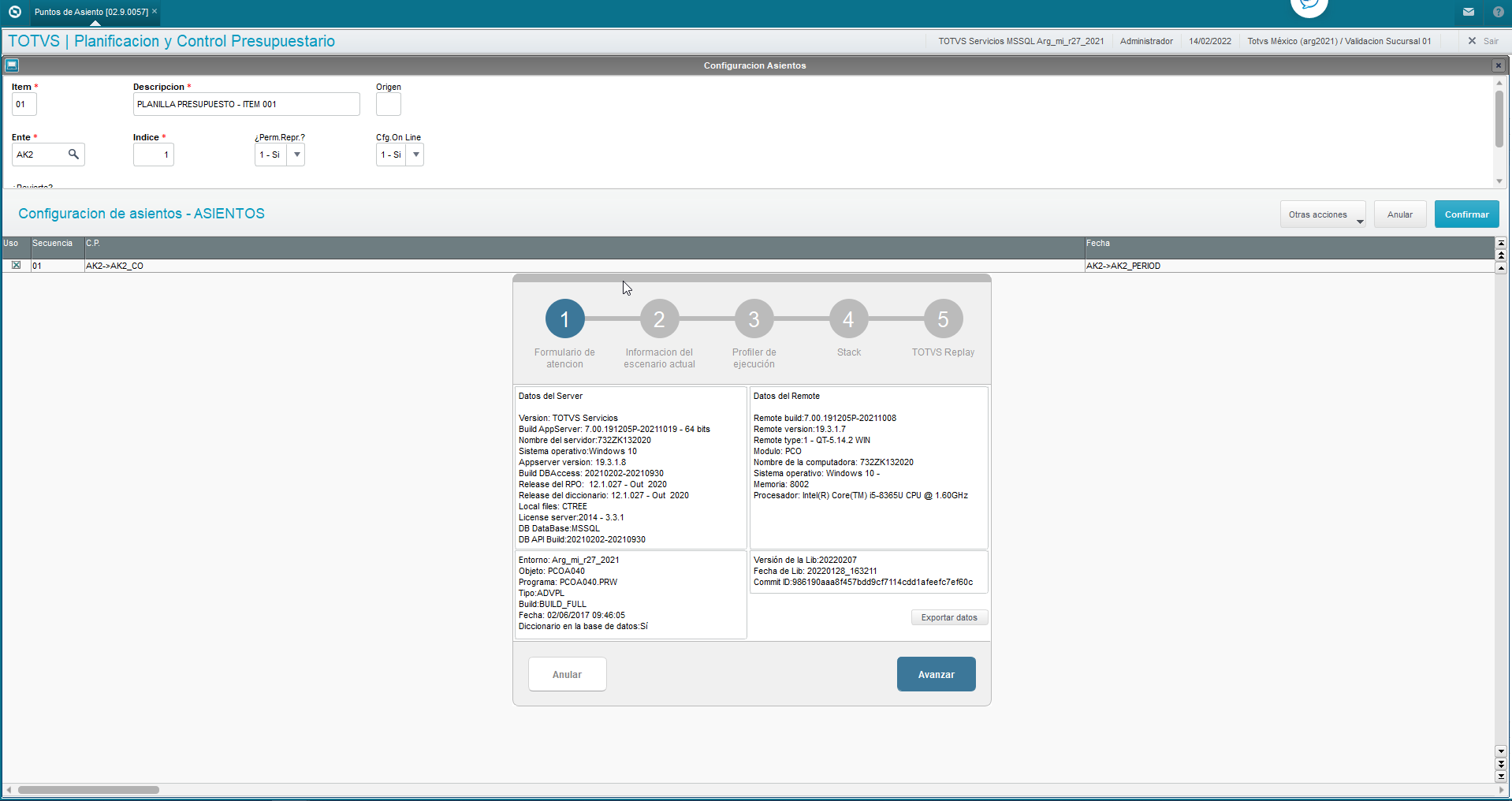This screenshot has width=1512, height=801.
Task: Click the Administrador user label
Action: click(1146, 41)
